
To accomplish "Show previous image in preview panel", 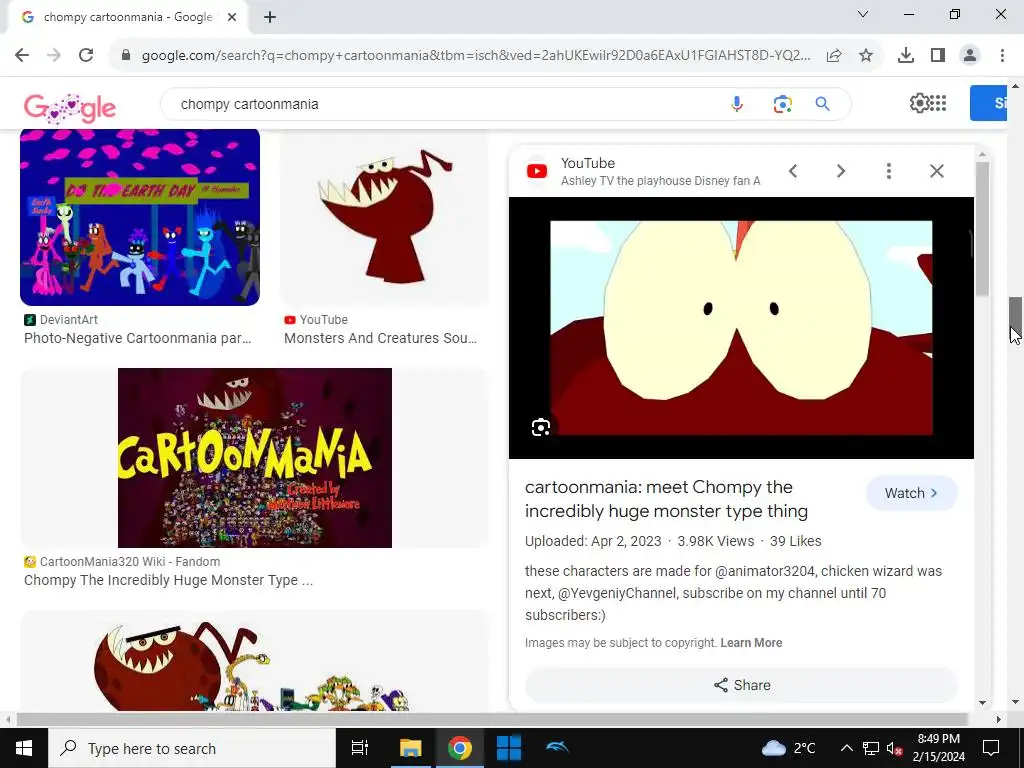I will coord(793,171).
